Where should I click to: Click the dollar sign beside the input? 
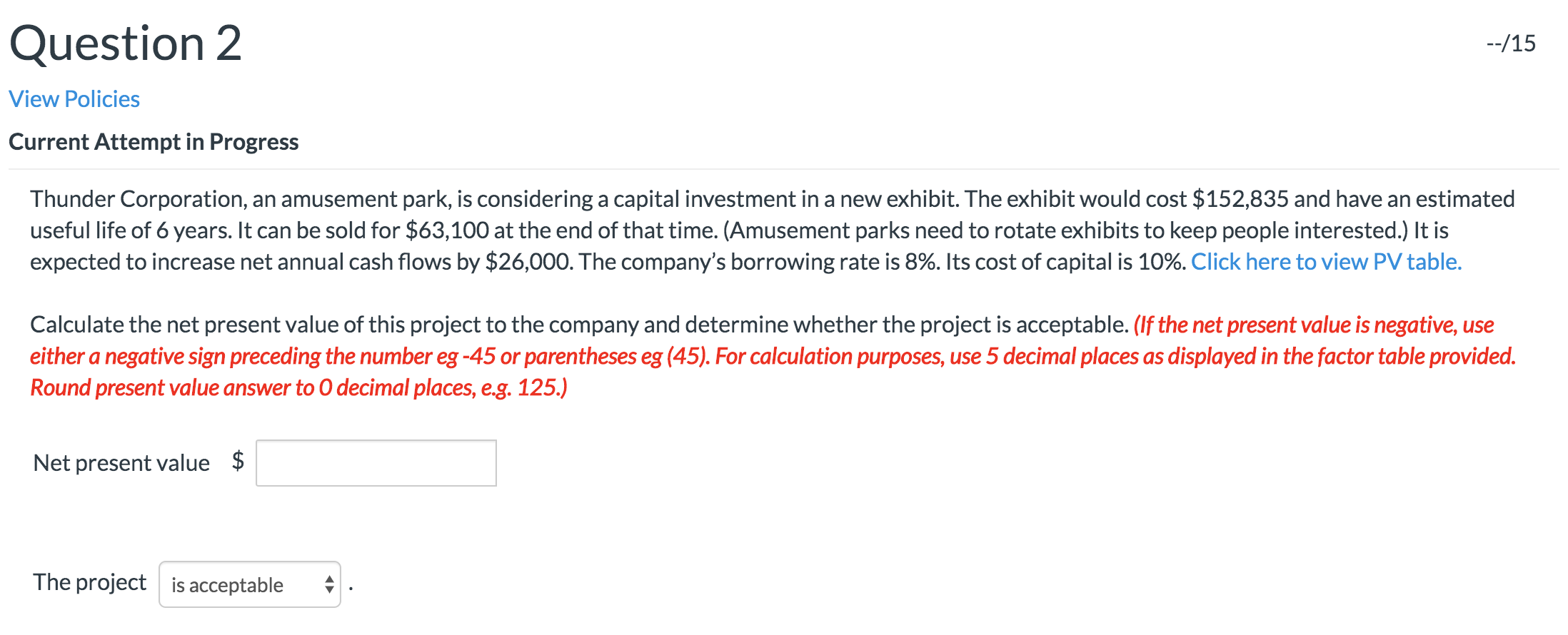click(238, 462)
